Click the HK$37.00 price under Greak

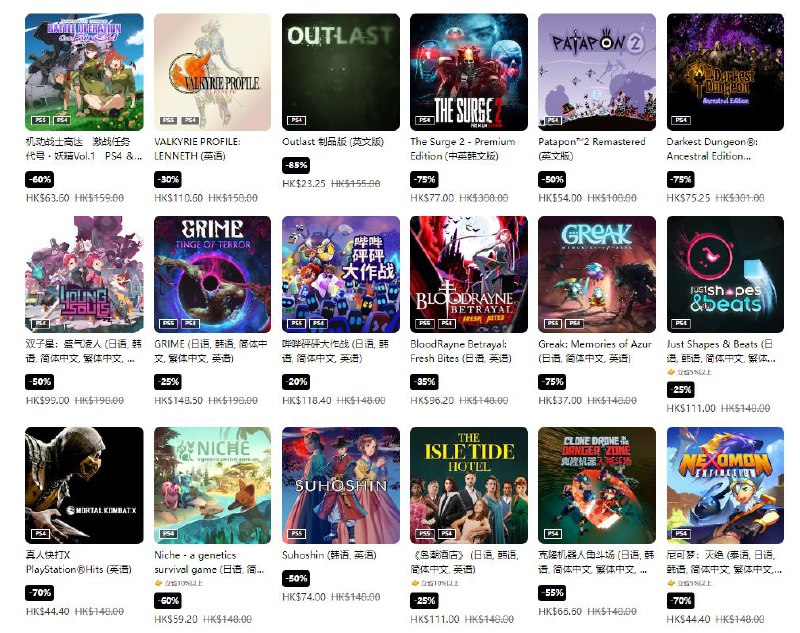(560, 400)
